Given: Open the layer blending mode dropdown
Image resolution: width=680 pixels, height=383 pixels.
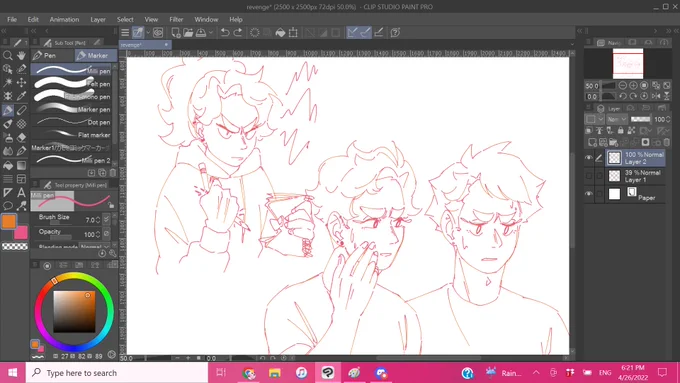Looking at the screenshot, I should (616, 119).
